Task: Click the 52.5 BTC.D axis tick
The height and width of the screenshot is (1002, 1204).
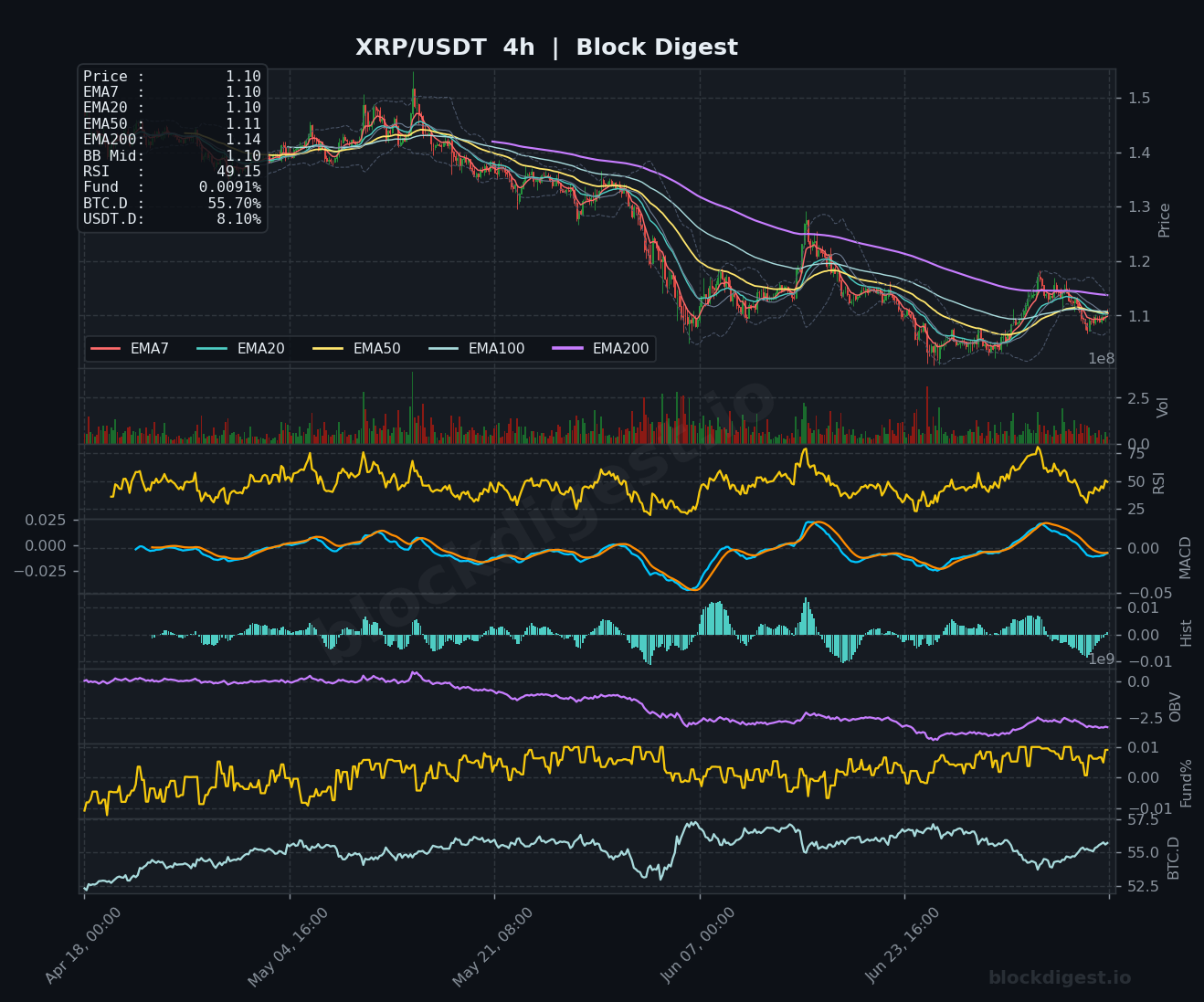Action: 1143,887
